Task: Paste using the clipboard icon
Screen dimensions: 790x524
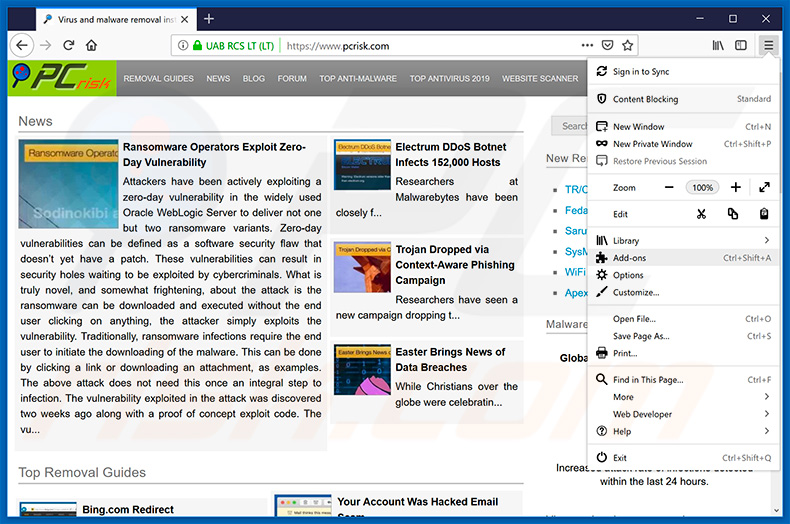Action: pos(764,214)
